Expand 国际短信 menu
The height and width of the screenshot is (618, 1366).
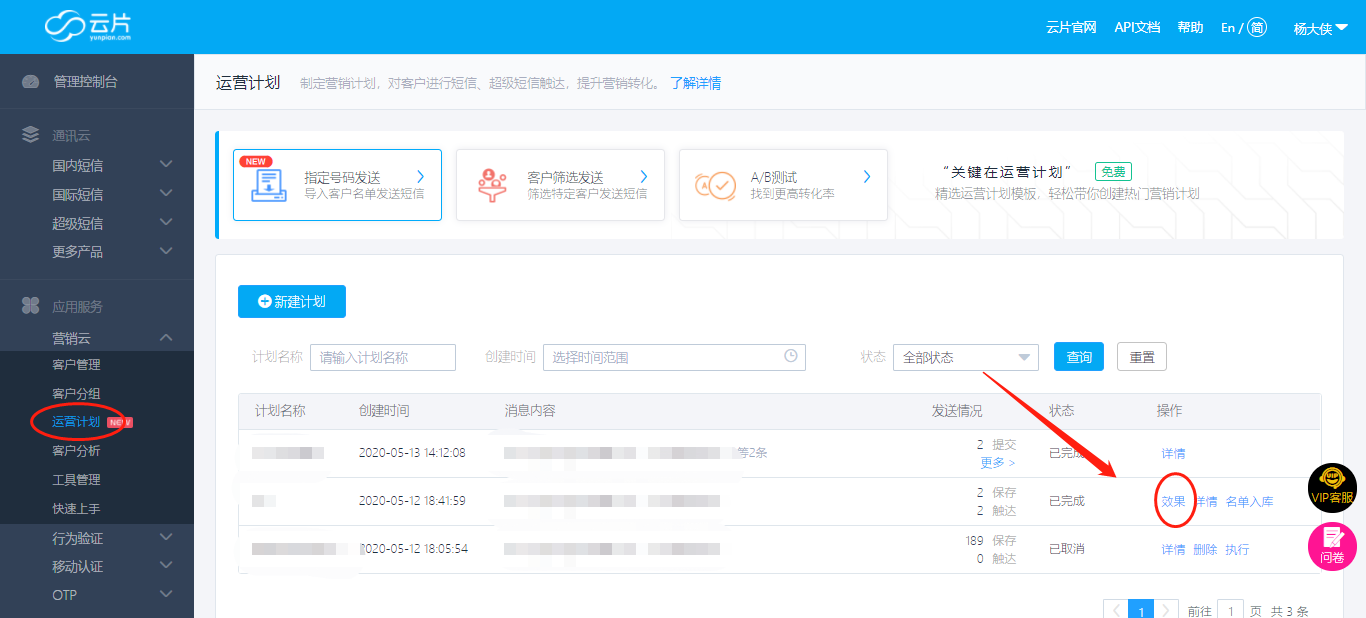click(x=166, y=193)
